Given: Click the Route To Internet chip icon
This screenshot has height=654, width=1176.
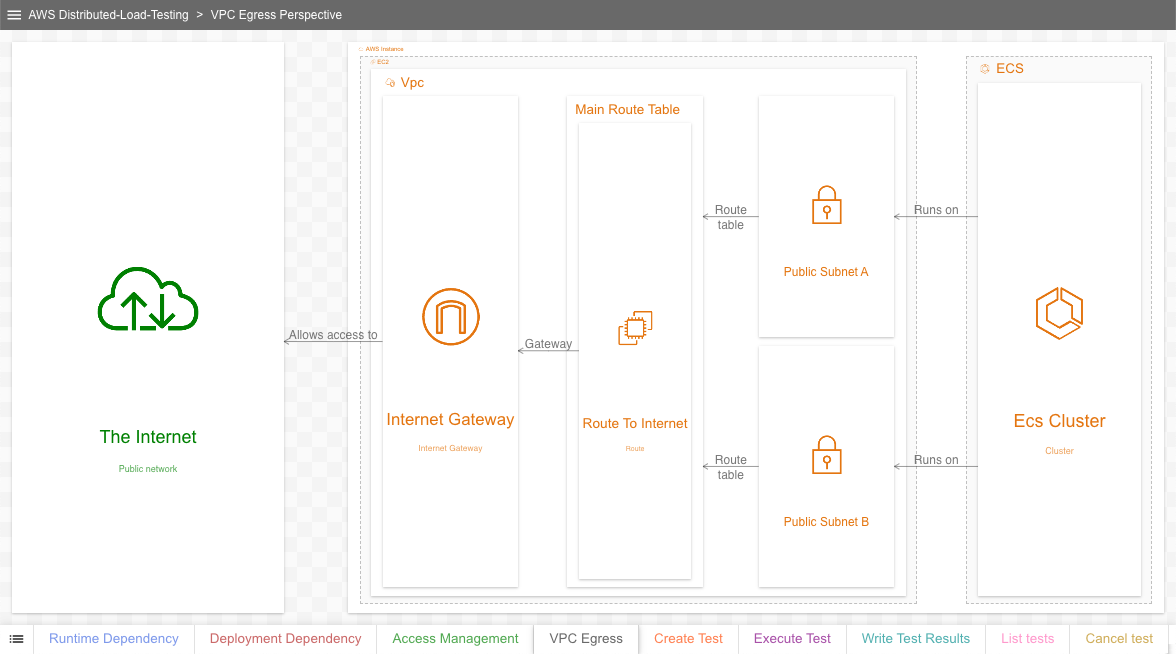Looking at the screenshot, I should coord(635,328).
